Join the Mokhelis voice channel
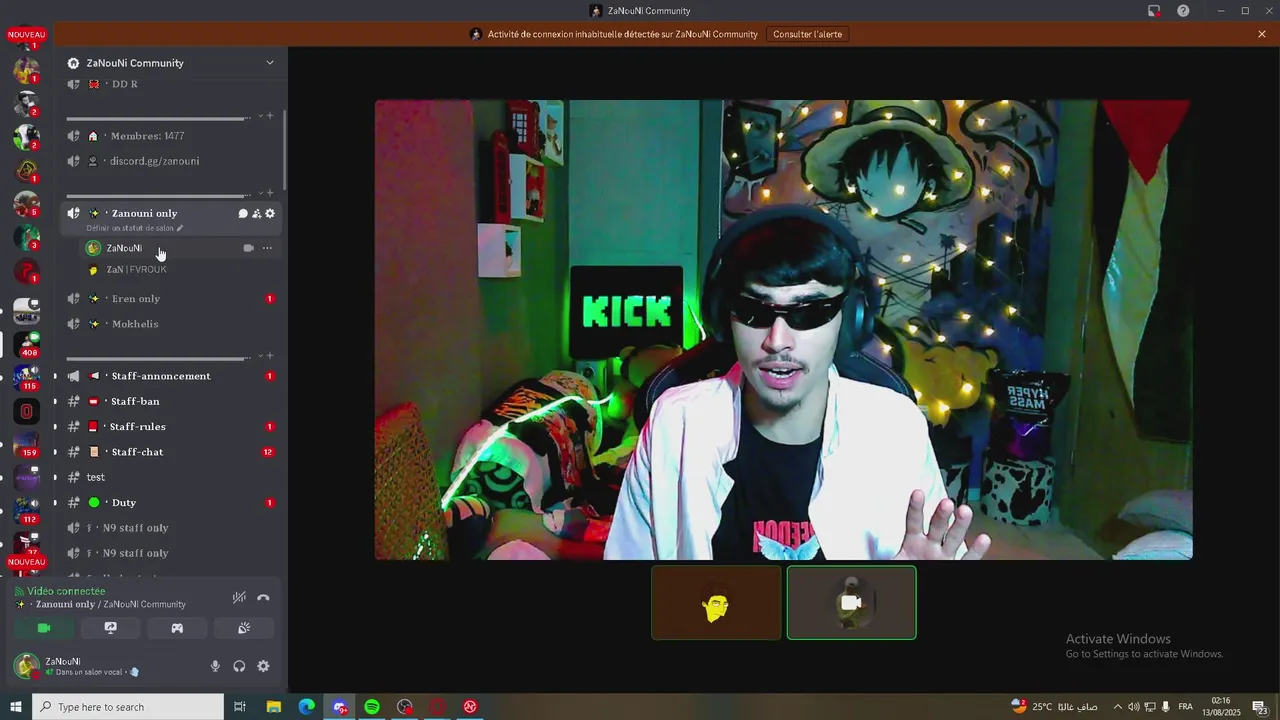Viewport: 1280px width, 720px height. click(x=170, y=324)
